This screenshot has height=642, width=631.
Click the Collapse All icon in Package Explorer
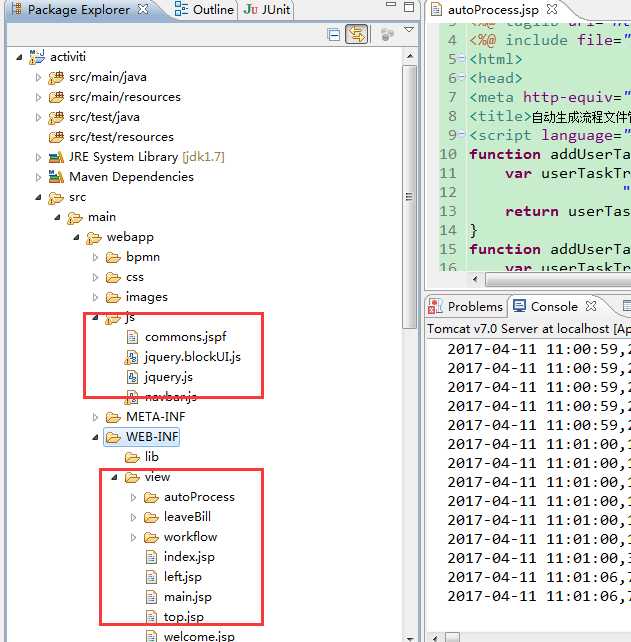click(334, 34)
